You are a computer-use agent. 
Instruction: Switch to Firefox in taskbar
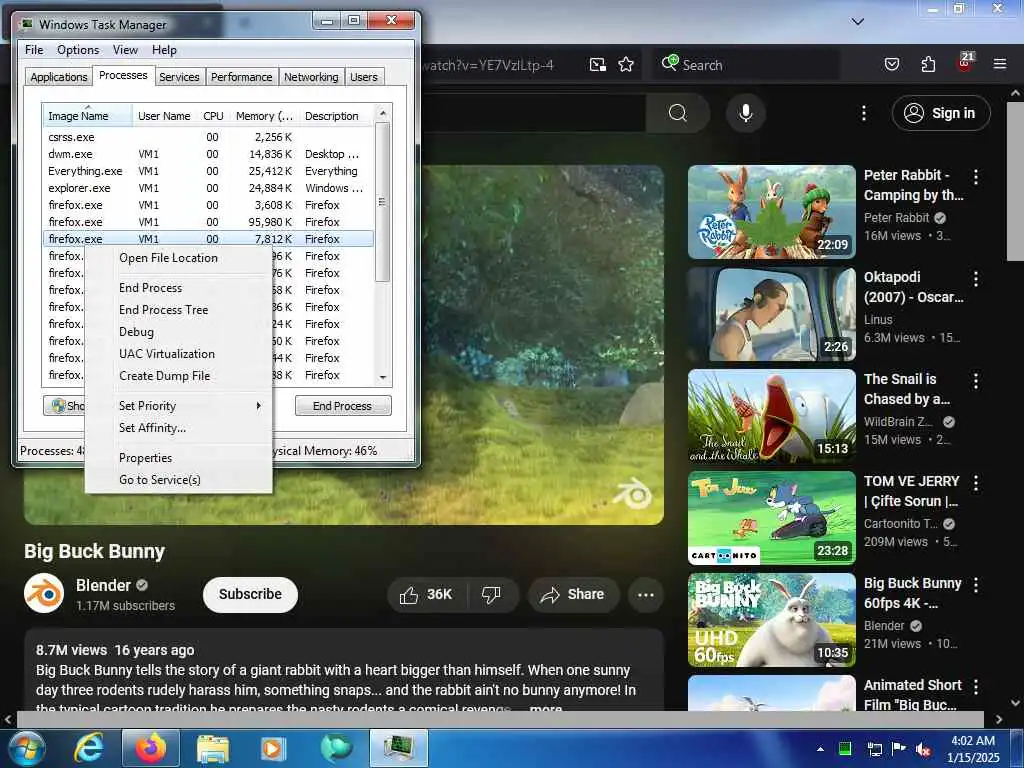pyautogui.click(x=151, y=748)
